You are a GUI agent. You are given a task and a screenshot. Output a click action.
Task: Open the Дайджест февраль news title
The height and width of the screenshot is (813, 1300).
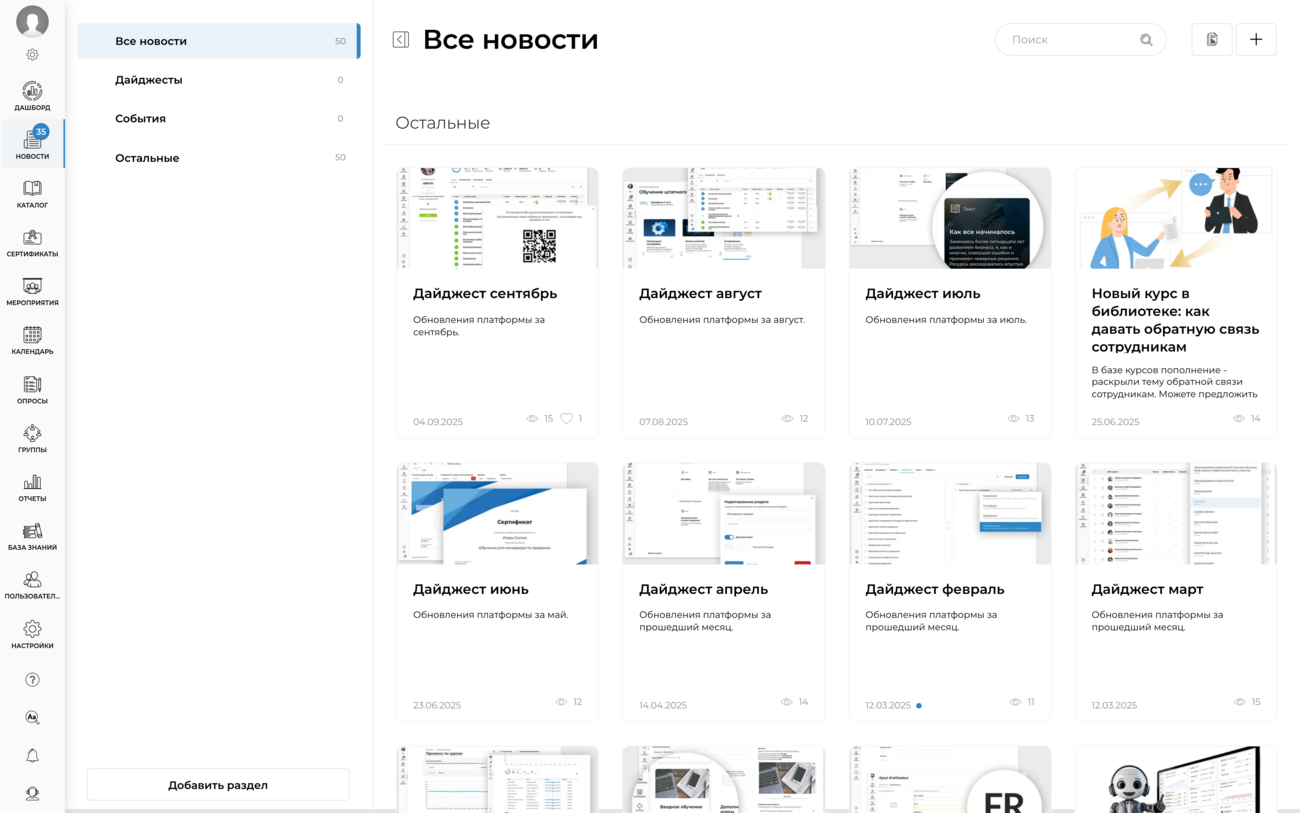(935, 589)
